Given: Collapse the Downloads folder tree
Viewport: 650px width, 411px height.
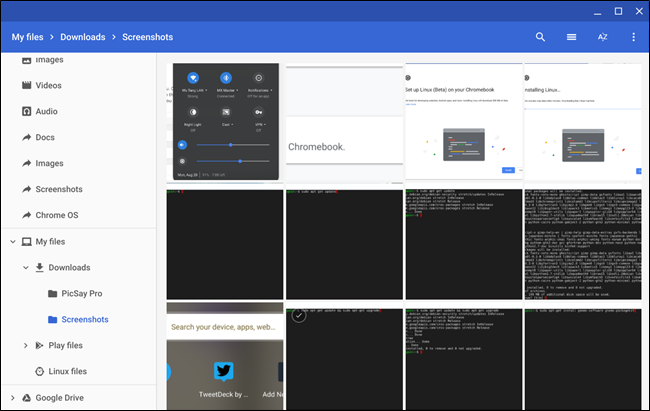Looking at the screenshot, I should click(x=25, y=268).
